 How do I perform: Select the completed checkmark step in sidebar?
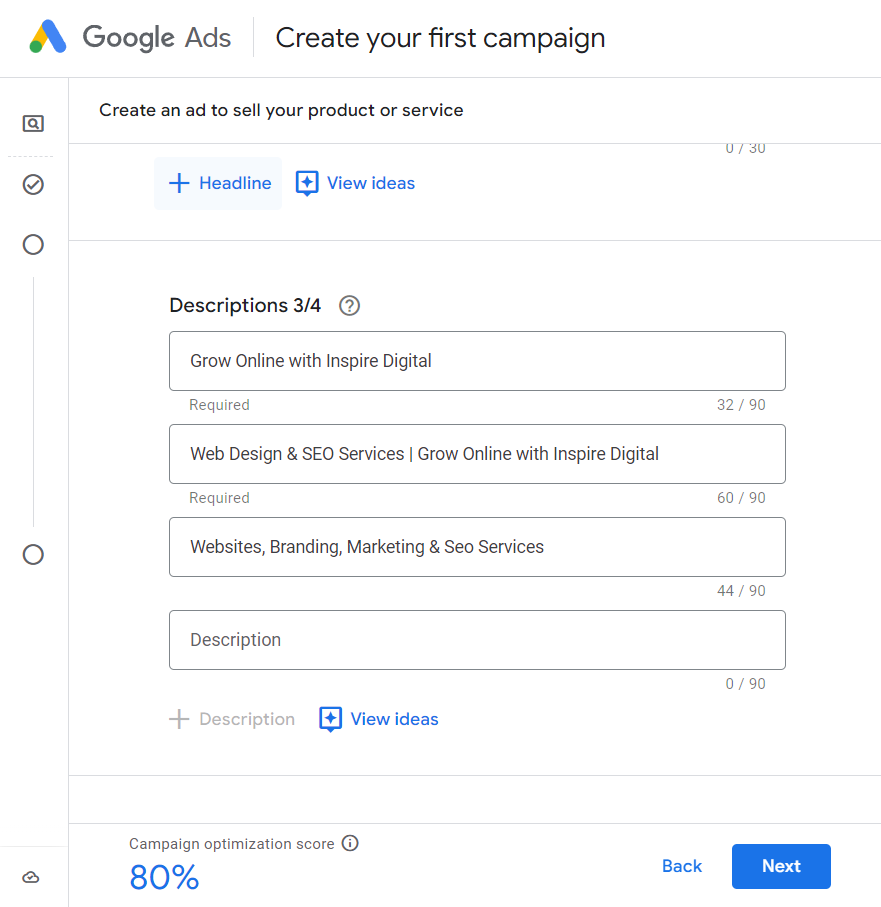coord(33,185)
